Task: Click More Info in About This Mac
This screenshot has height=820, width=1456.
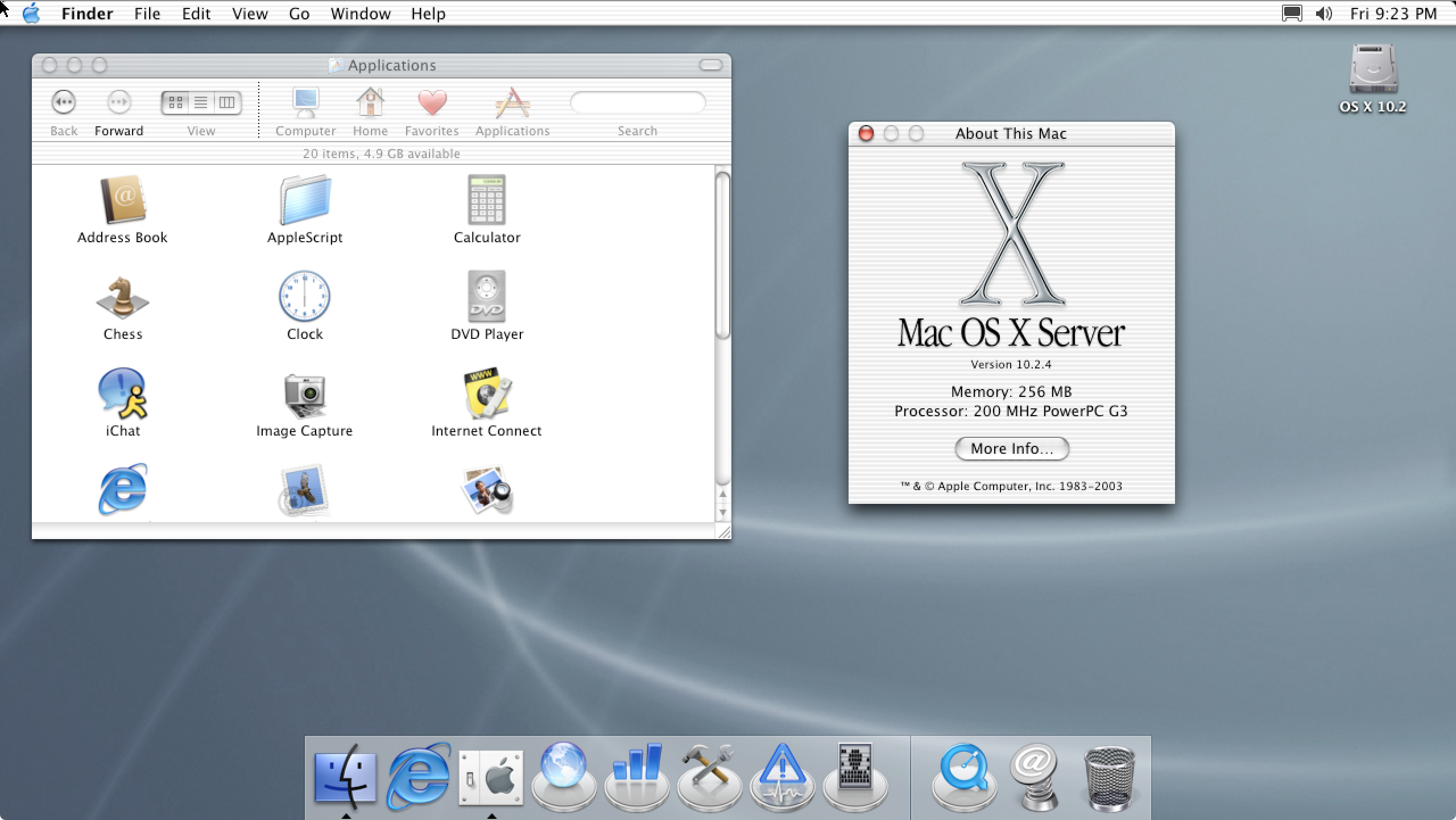Action: tap(1012, 449)
